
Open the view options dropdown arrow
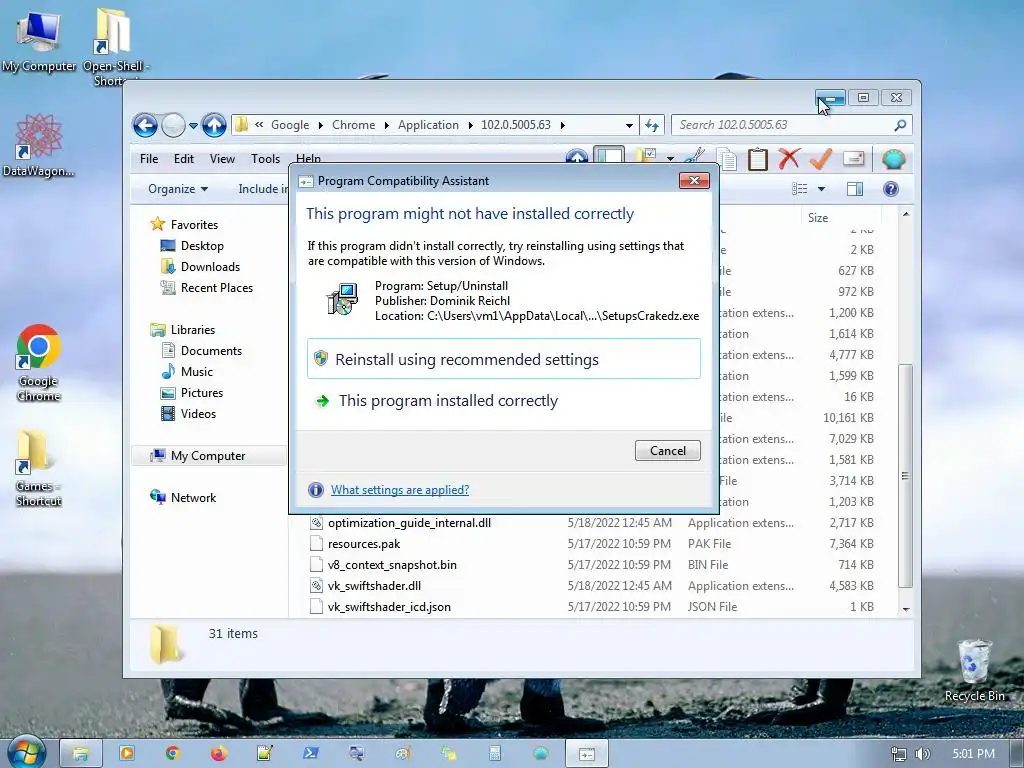[822, 189]
